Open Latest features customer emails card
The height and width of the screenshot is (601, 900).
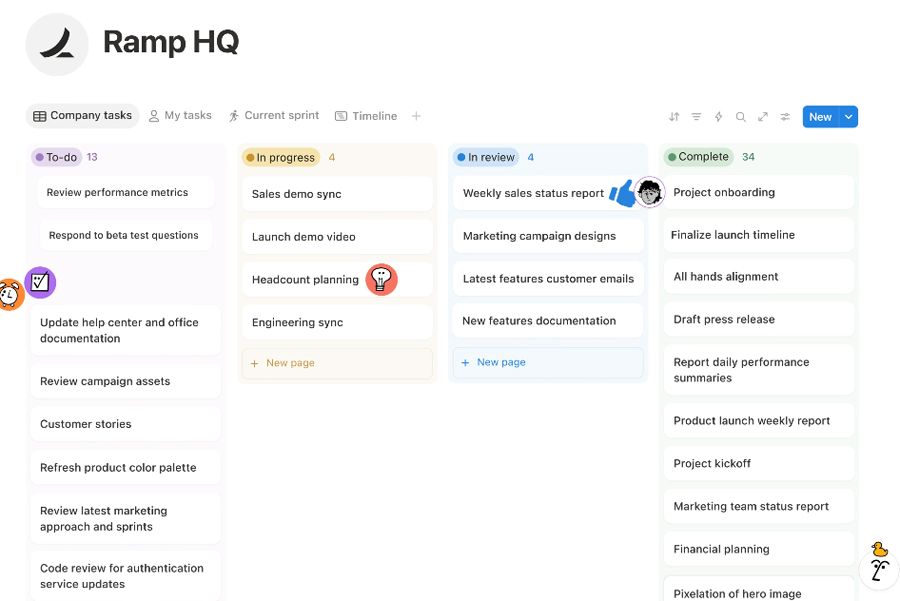pos(548,278)
